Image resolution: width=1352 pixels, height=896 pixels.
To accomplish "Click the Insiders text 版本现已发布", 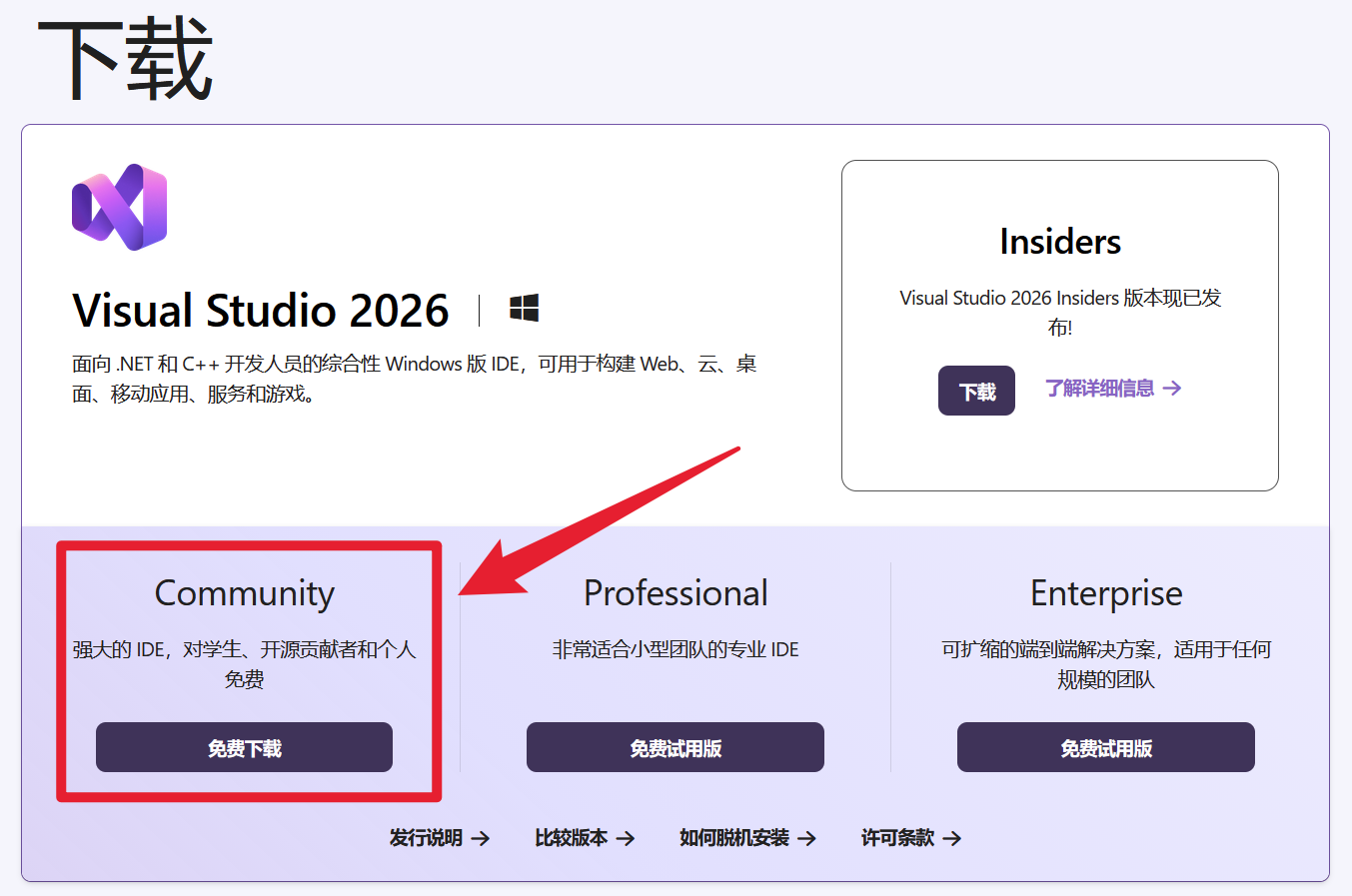I will click(x=1060, y=312).
